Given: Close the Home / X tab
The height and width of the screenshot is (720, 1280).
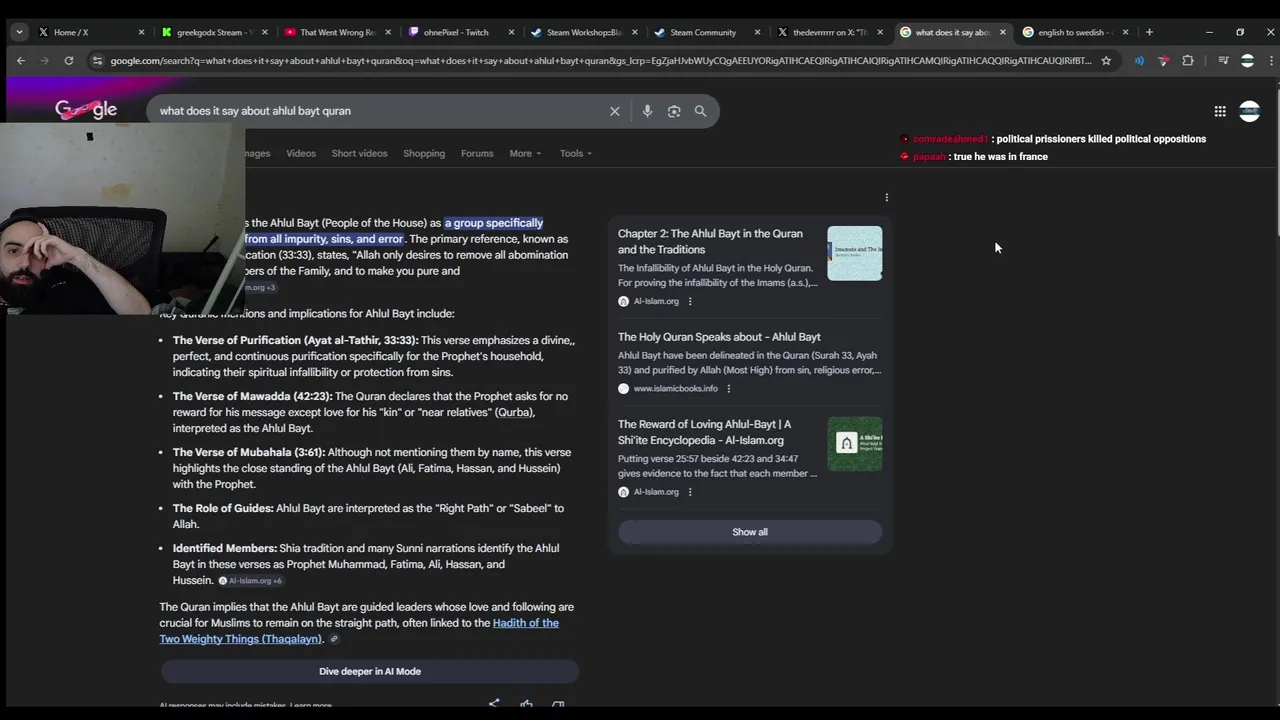Looking at the screenshot, I should [141, 32].
